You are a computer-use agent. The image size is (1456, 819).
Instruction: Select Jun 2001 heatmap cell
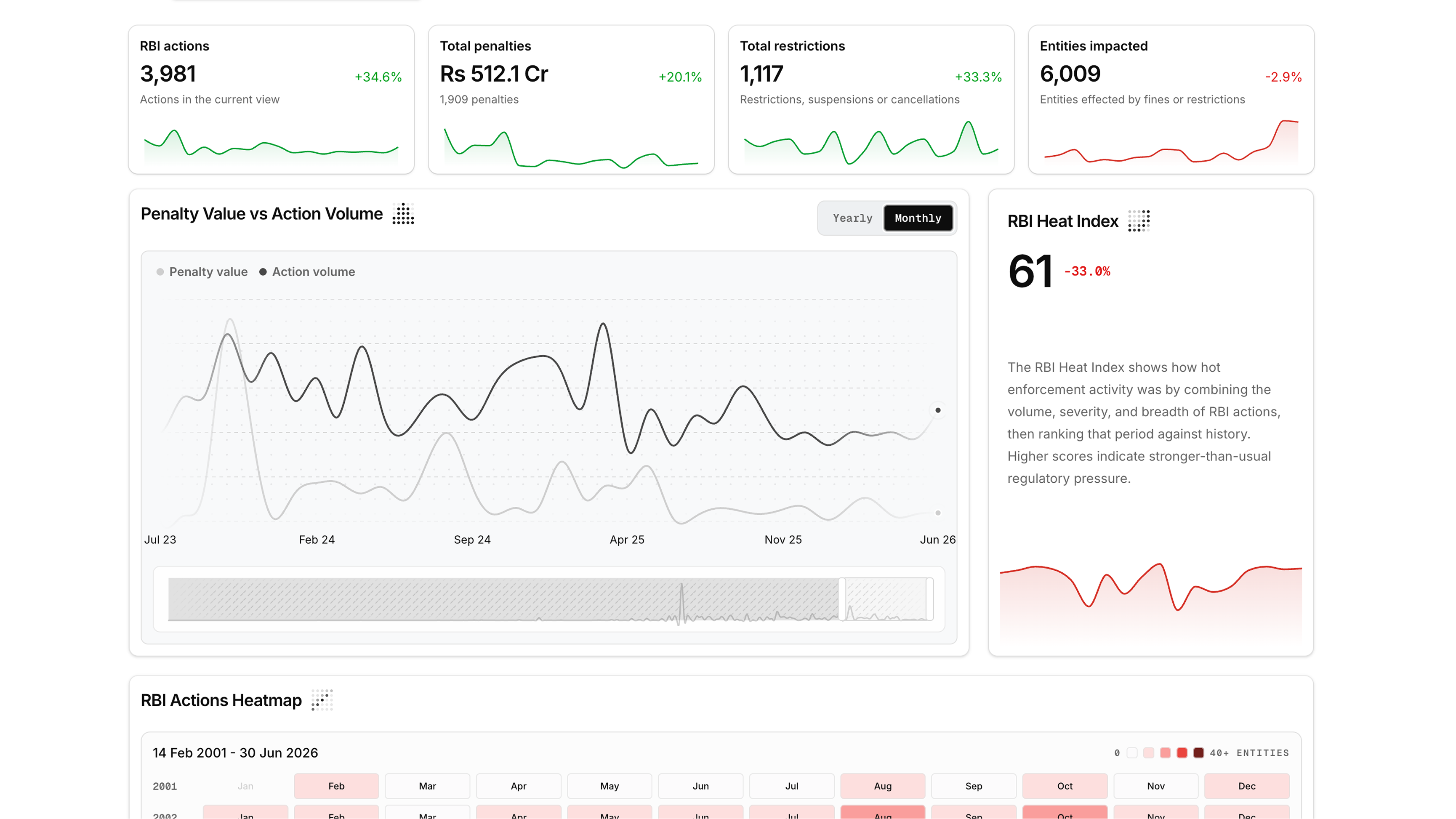[700, 786]
